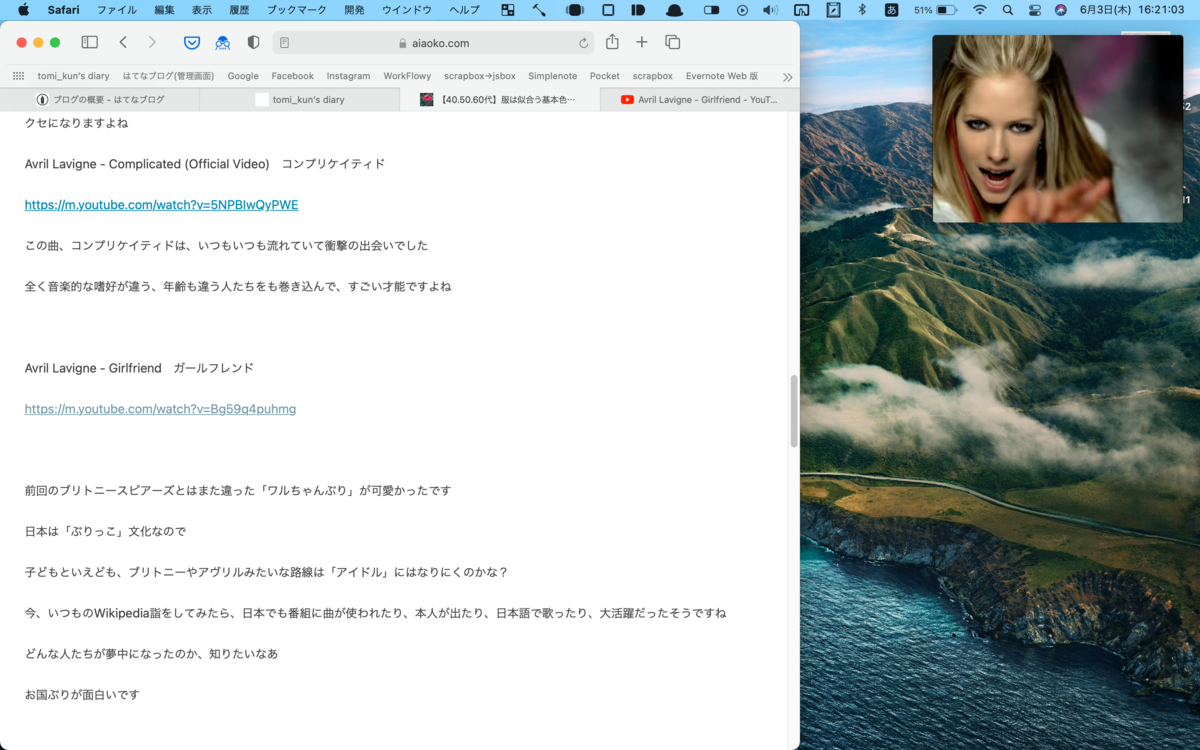Click the bowler hat menu bar icon
This screenshot has height=750, width=1200.
[x=675, y=10]
